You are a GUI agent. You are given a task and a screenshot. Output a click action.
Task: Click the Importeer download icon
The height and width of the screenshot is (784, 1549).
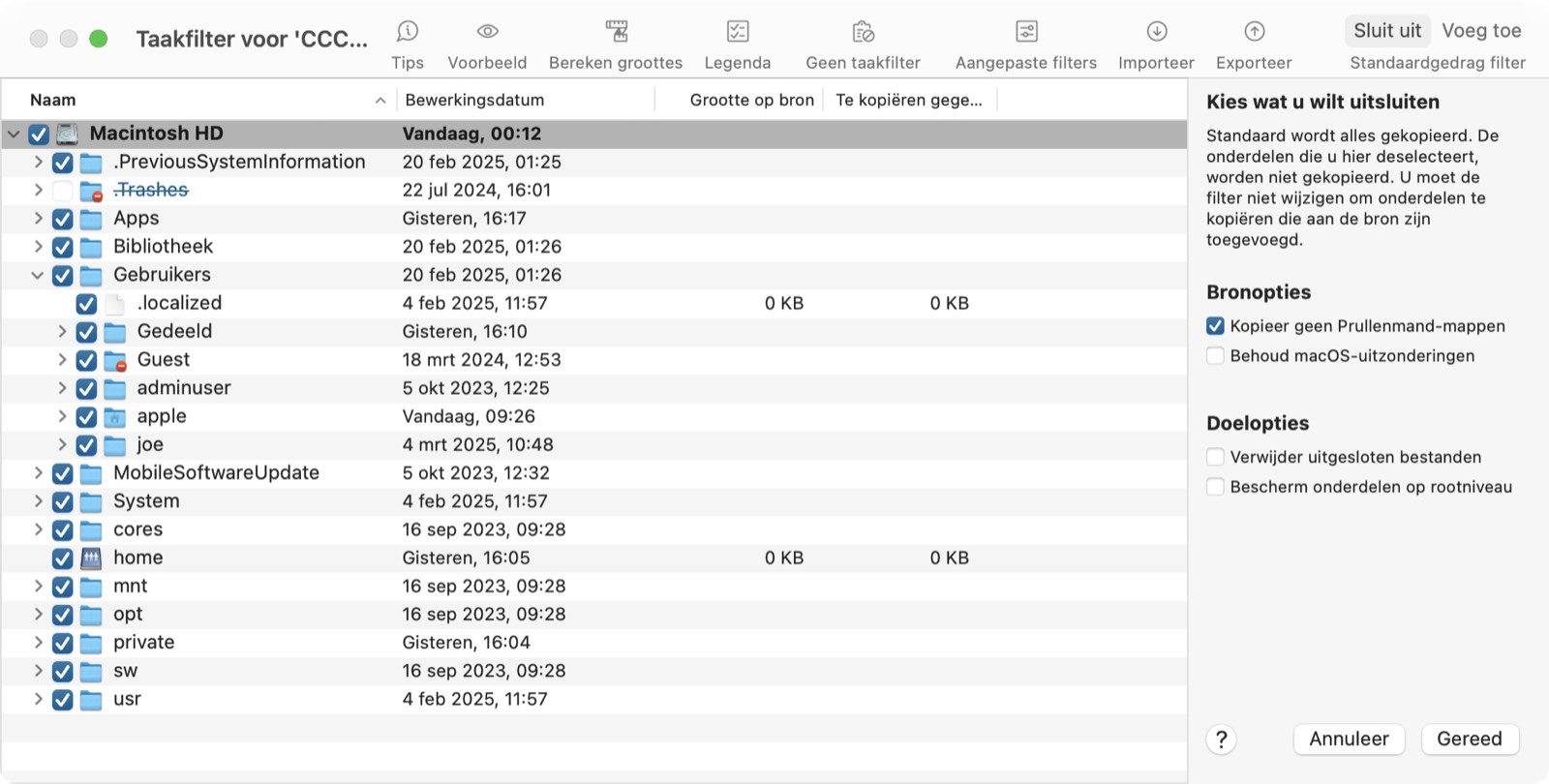(x=1157, y=32)
